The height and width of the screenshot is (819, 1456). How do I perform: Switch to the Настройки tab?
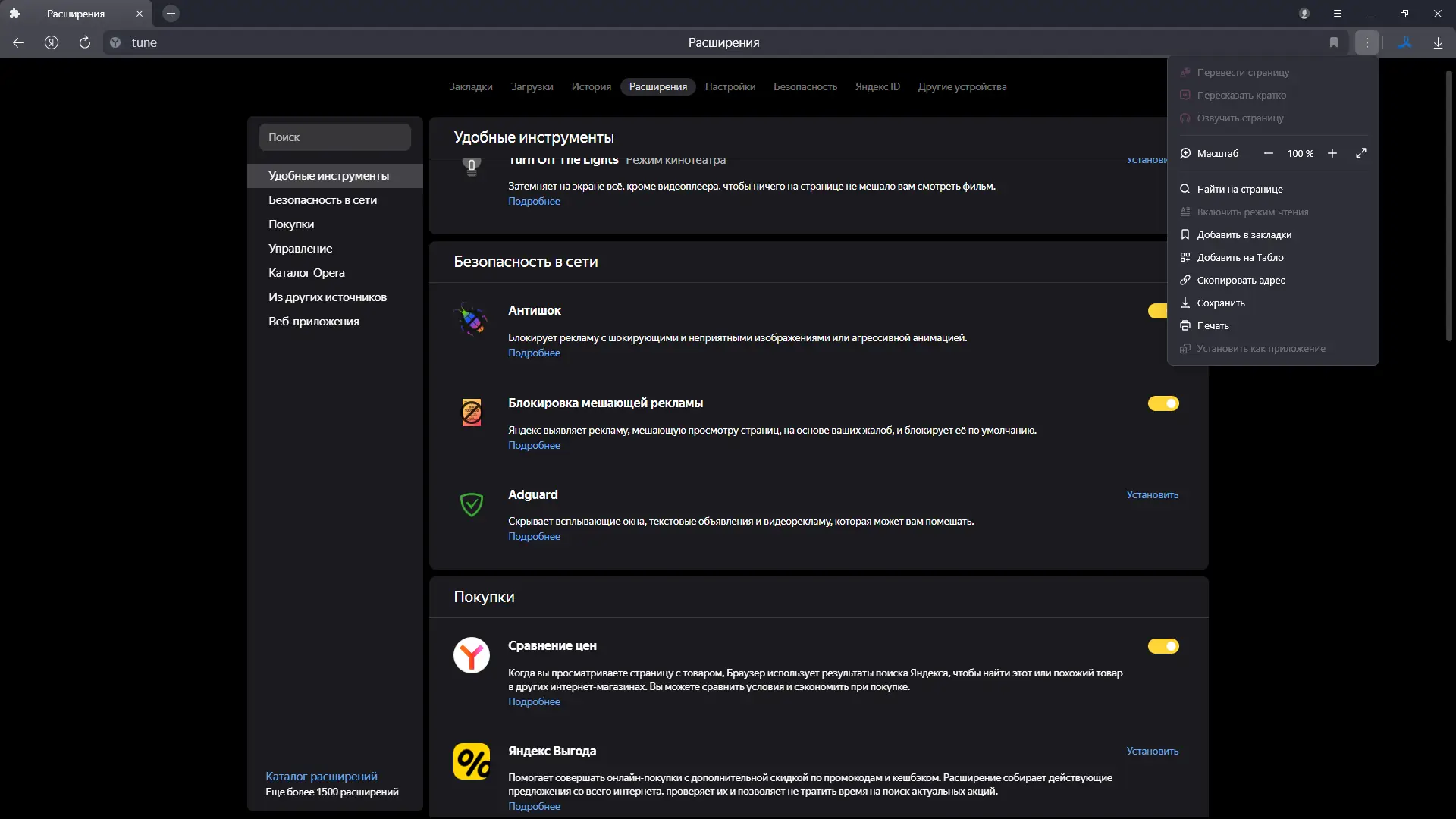click(x=730, y=86)
